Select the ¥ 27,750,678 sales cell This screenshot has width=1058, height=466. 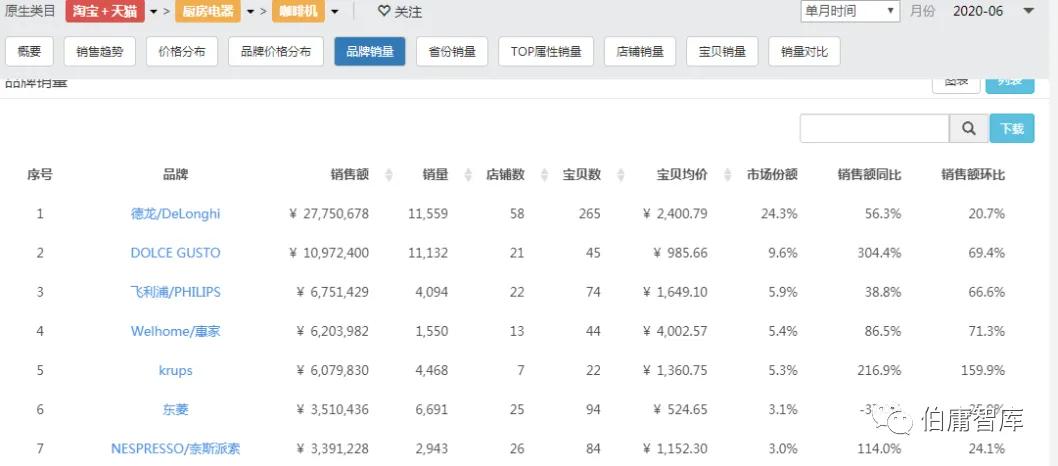pyautogui.click(x=329, y=214)
